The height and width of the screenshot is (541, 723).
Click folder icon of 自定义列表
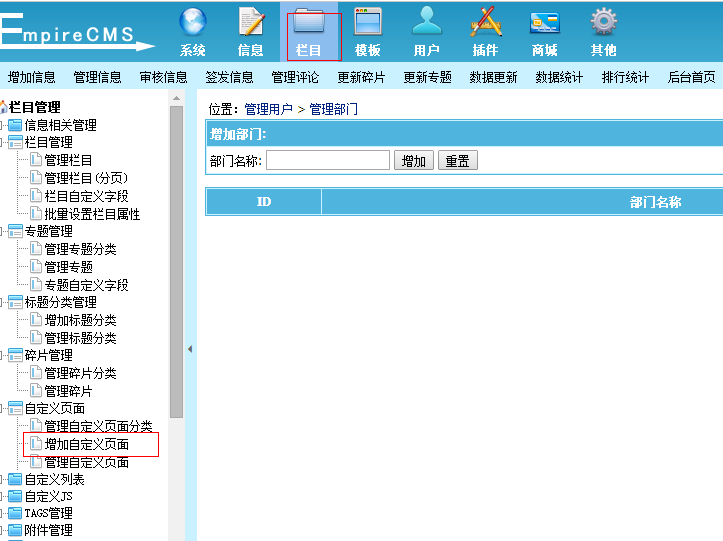[15, 479]
